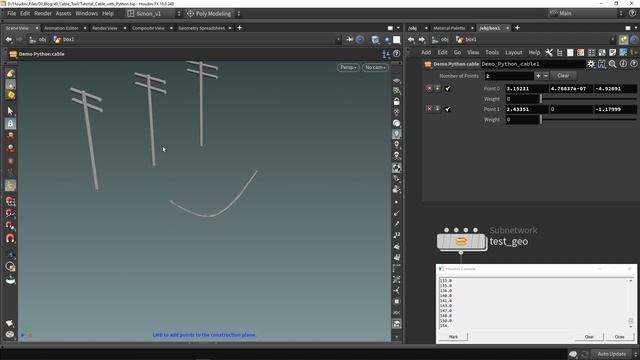Viewport: 640px width, 360px height.
Task: Open the No cam camera menu
Action: (x=375, y=67)
